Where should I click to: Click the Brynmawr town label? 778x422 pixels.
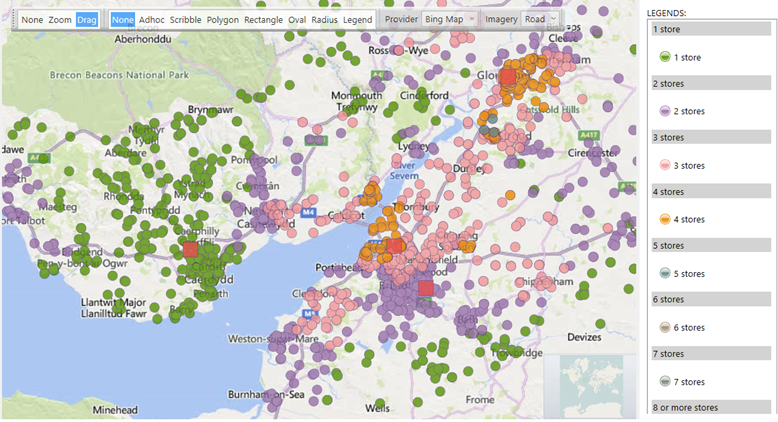pos(210,109)
